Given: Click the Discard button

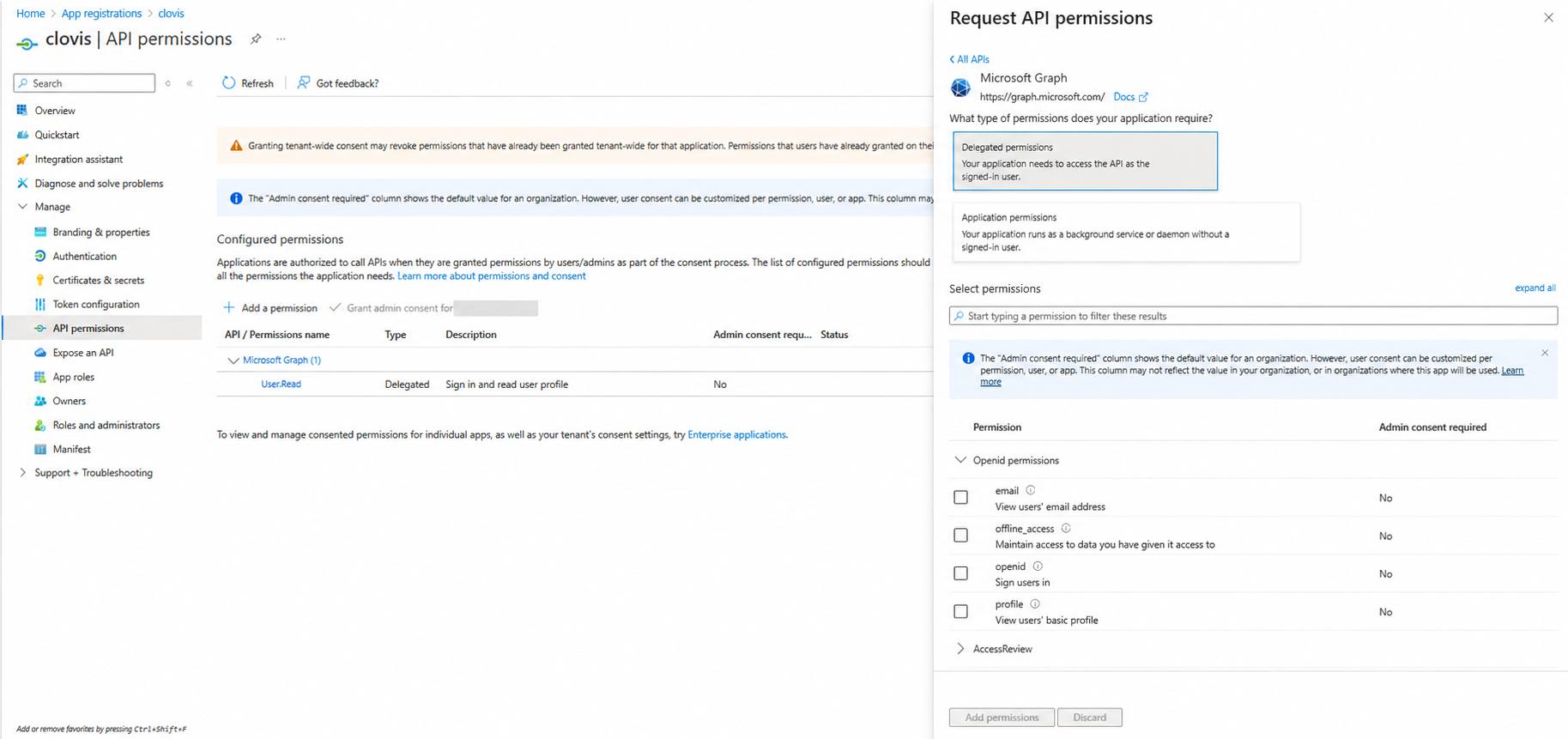Looking at the screenshot, I should coord(1090,718).
